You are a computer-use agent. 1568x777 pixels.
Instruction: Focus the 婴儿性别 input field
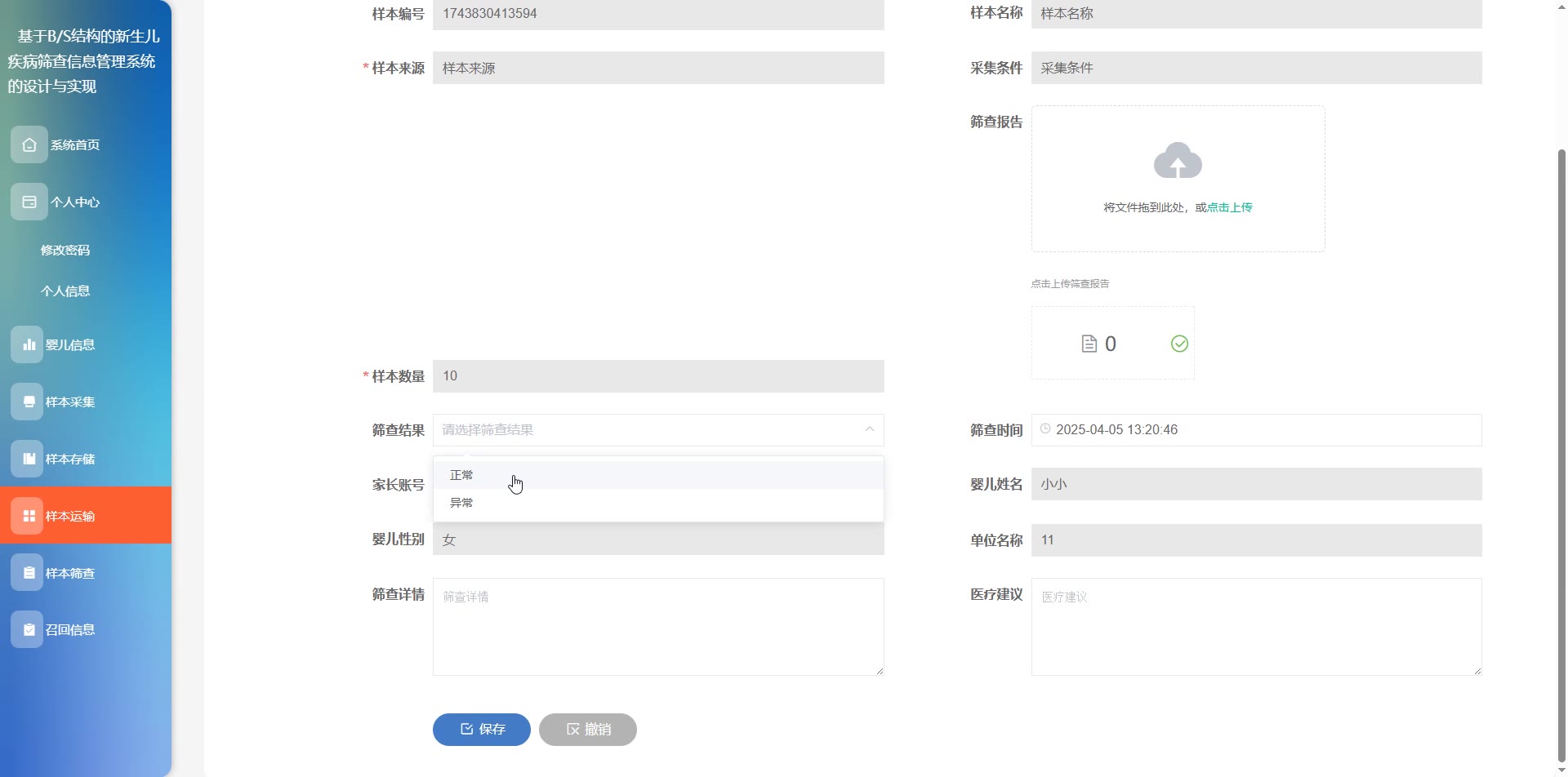click(658, 539)
